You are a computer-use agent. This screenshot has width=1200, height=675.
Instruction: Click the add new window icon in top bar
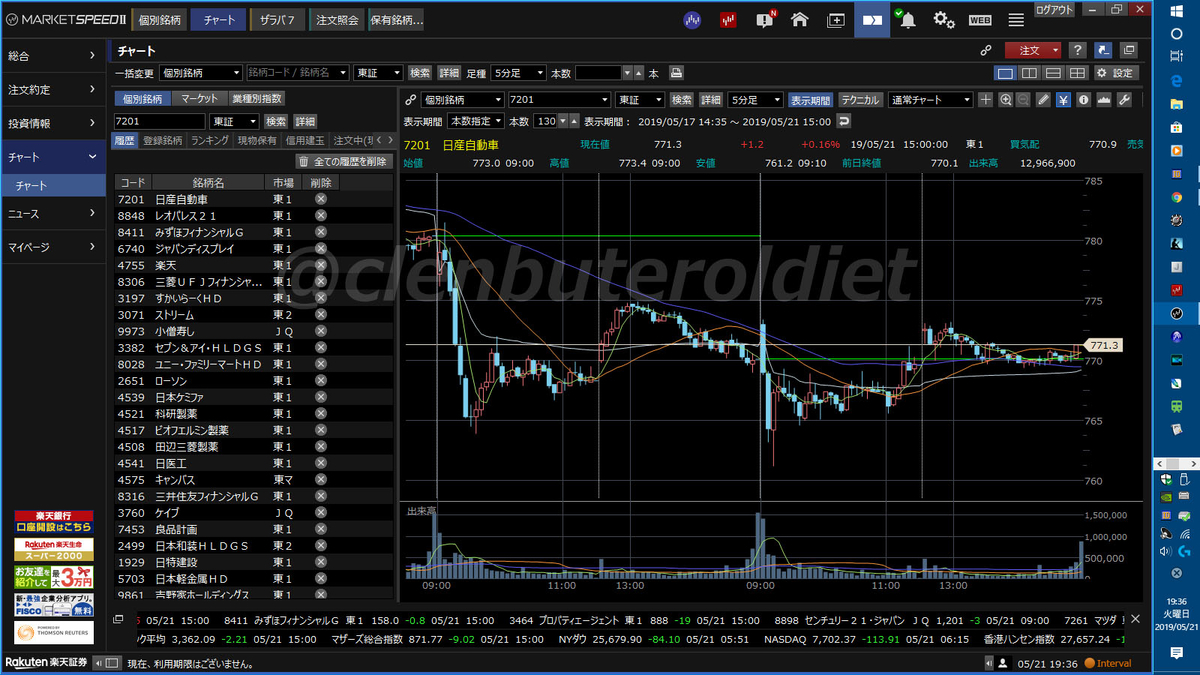(836, 19)
